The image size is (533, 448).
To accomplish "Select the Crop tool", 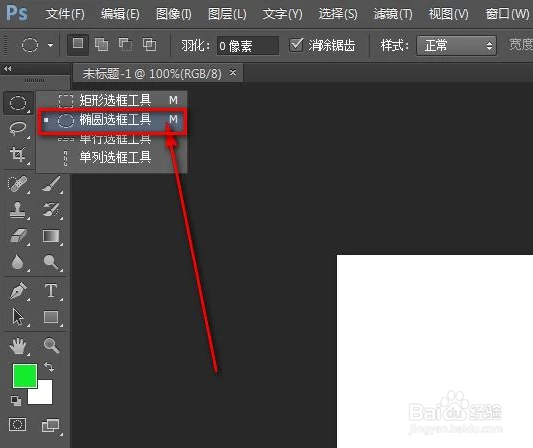I will click(18, 155).
